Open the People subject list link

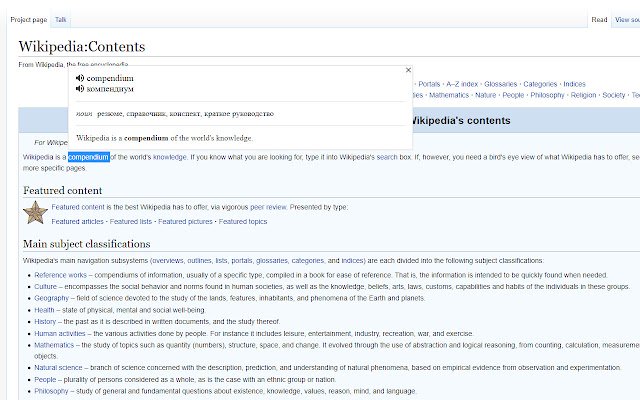pos(45,380)
